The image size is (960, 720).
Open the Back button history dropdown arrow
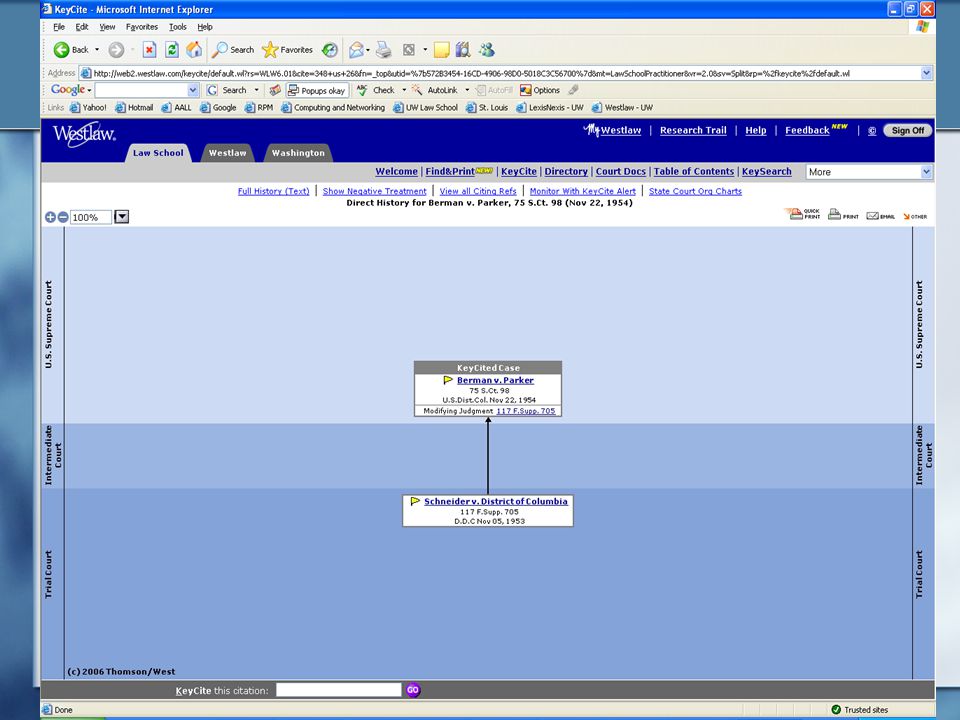[97, 50]
